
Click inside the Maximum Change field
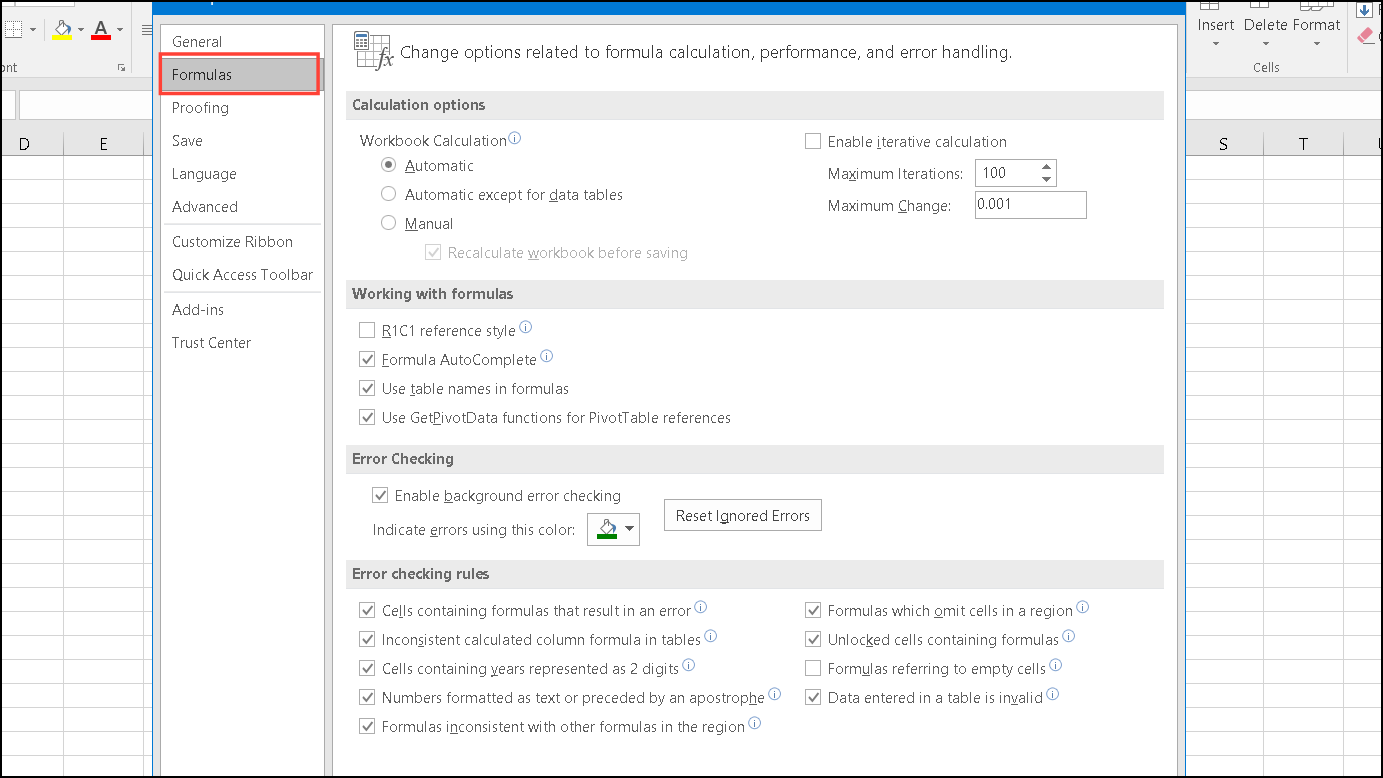(1030, 204)
